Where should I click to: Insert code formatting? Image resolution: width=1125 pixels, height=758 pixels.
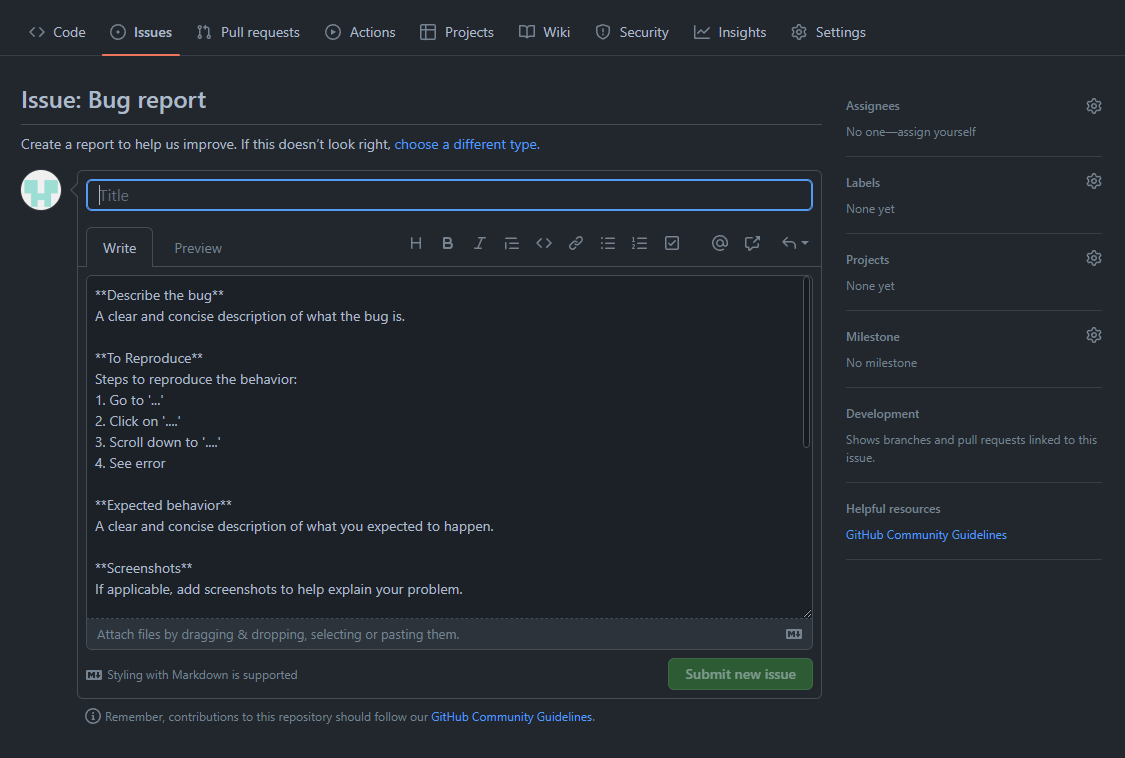544,243
